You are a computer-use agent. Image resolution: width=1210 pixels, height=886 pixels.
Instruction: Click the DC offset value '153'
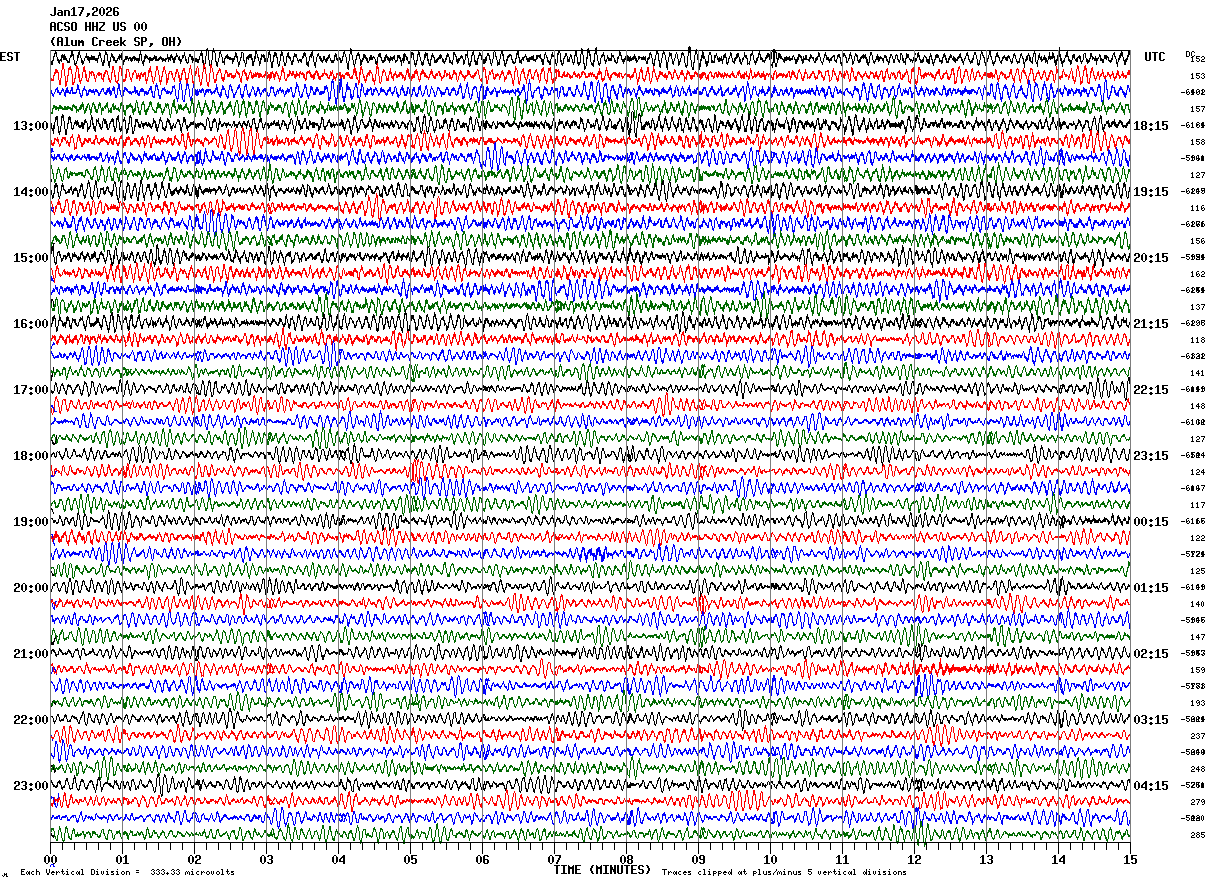pyautogui.click(x=1197, y=76)
